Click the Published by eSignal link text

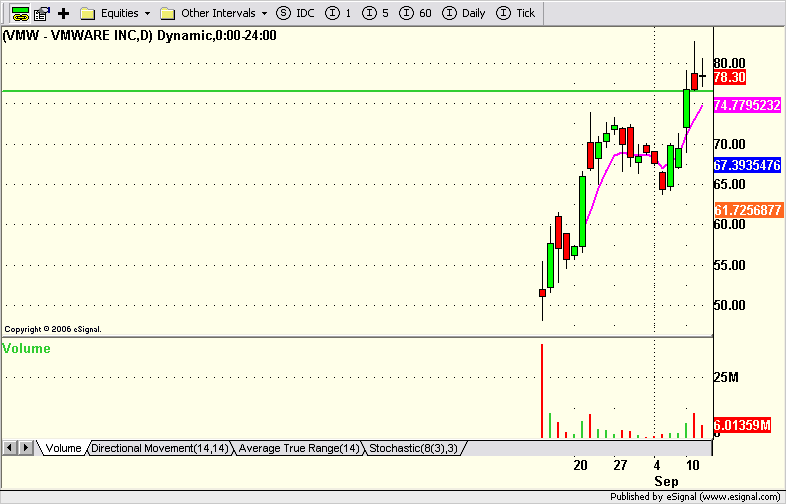click(x=695, y=497)
